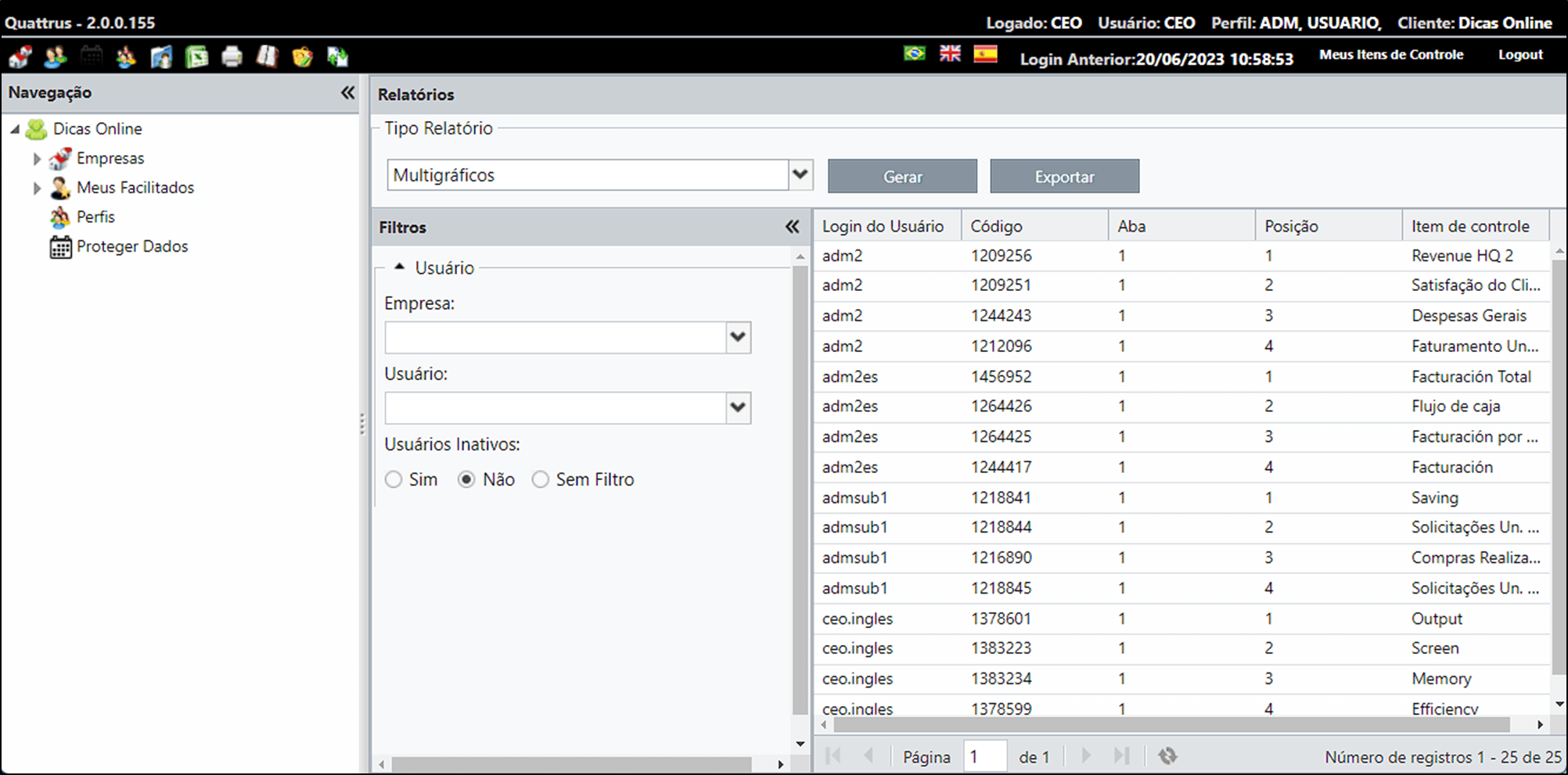The height and width of the screenshot is (775, 1568).
Task: Click the page number input field
Action: tap(984, 756)
